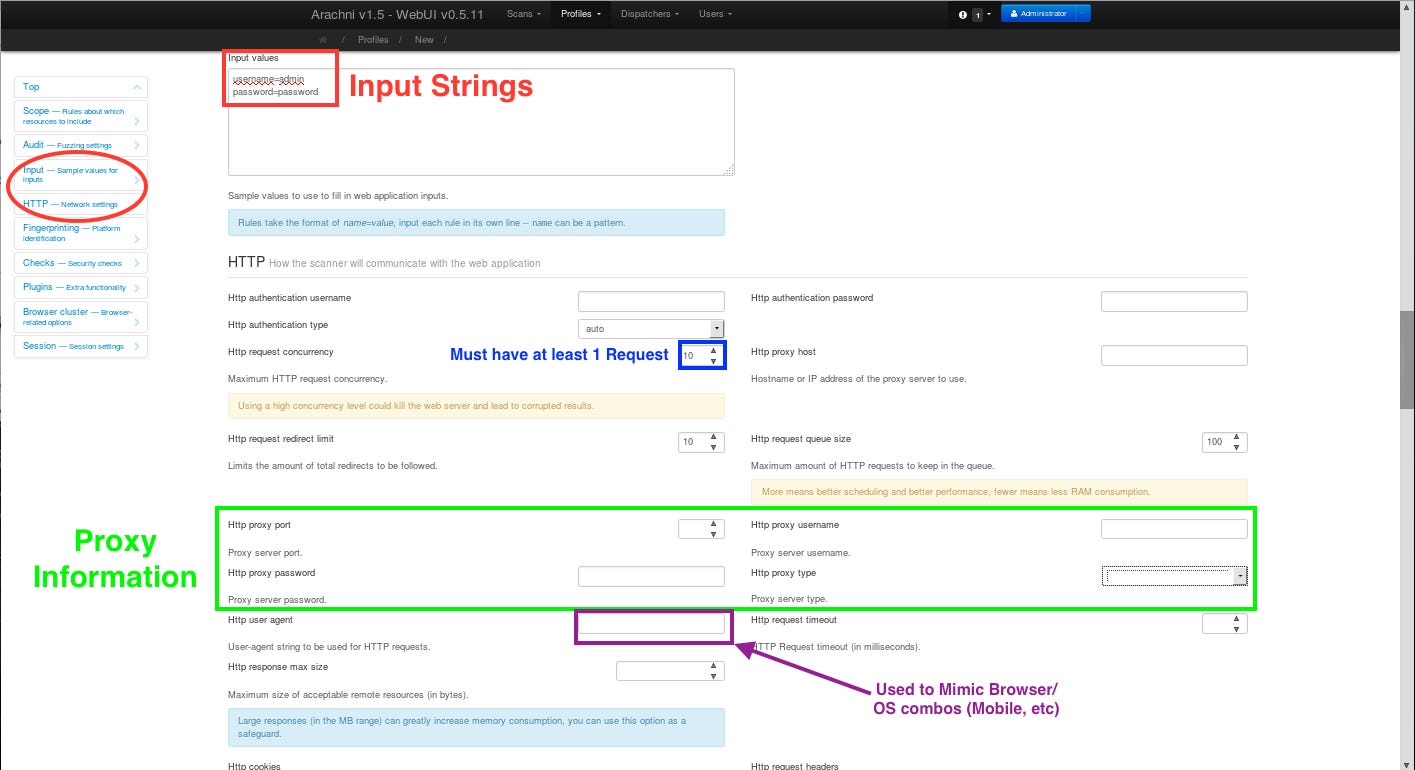Click the large responses info notice
Viewport: 1415px width, 770px height.
click(x=476, y=727)
